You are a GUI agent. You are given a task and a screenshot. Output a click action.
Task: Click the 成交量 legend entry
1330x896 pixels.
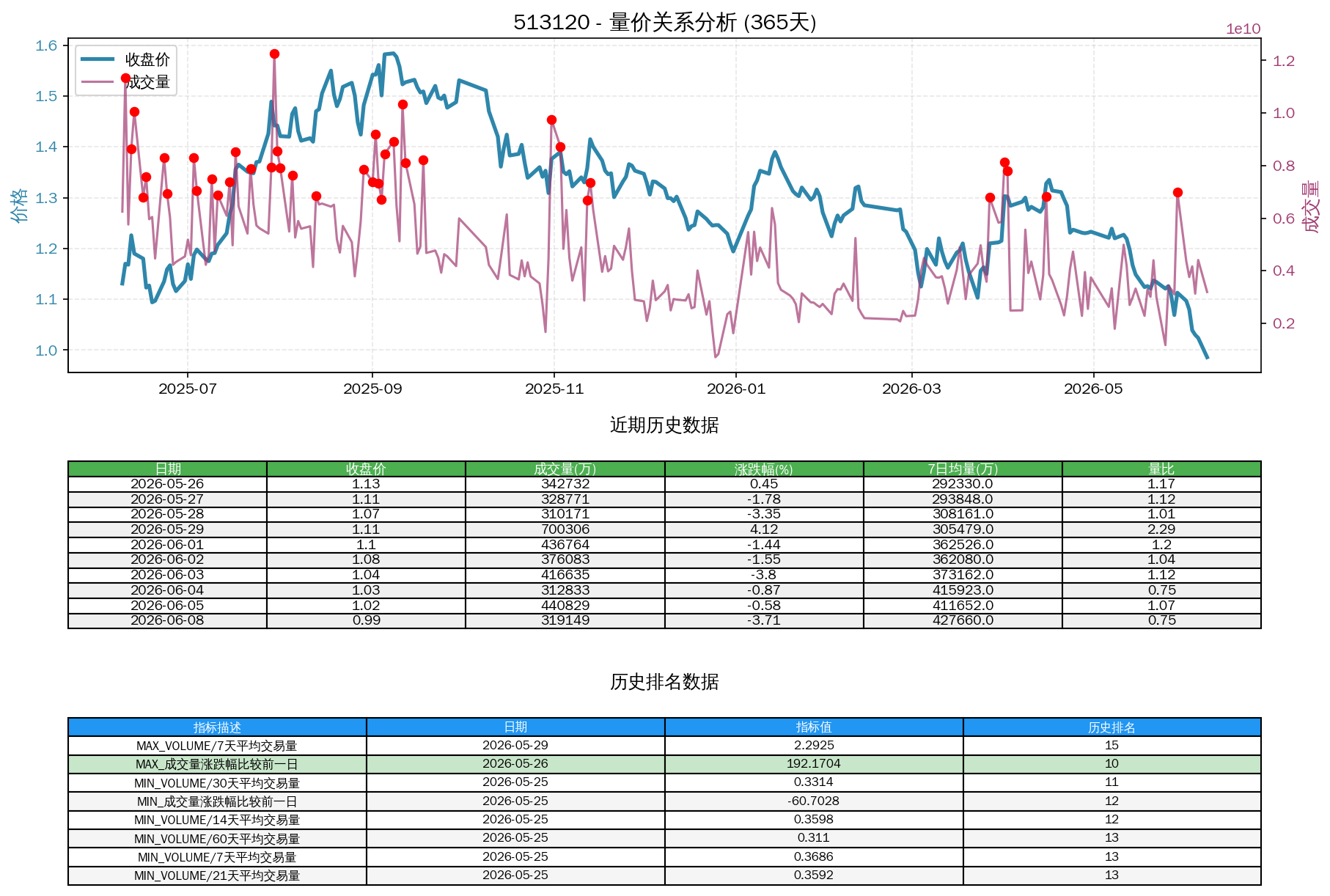tap(125, 82)
